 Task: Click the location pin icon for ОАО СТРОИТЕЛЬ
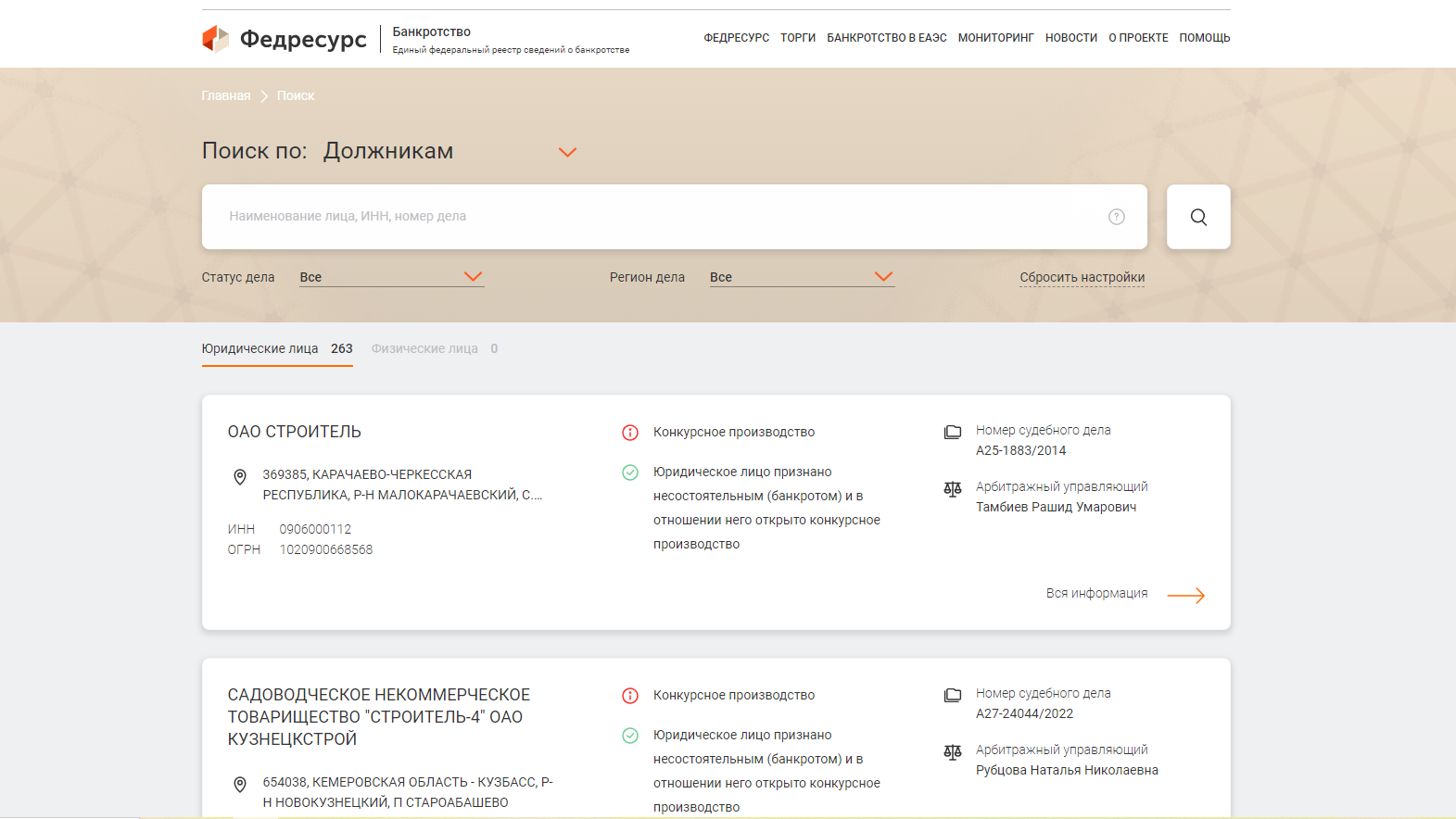[x=240, y=477]
